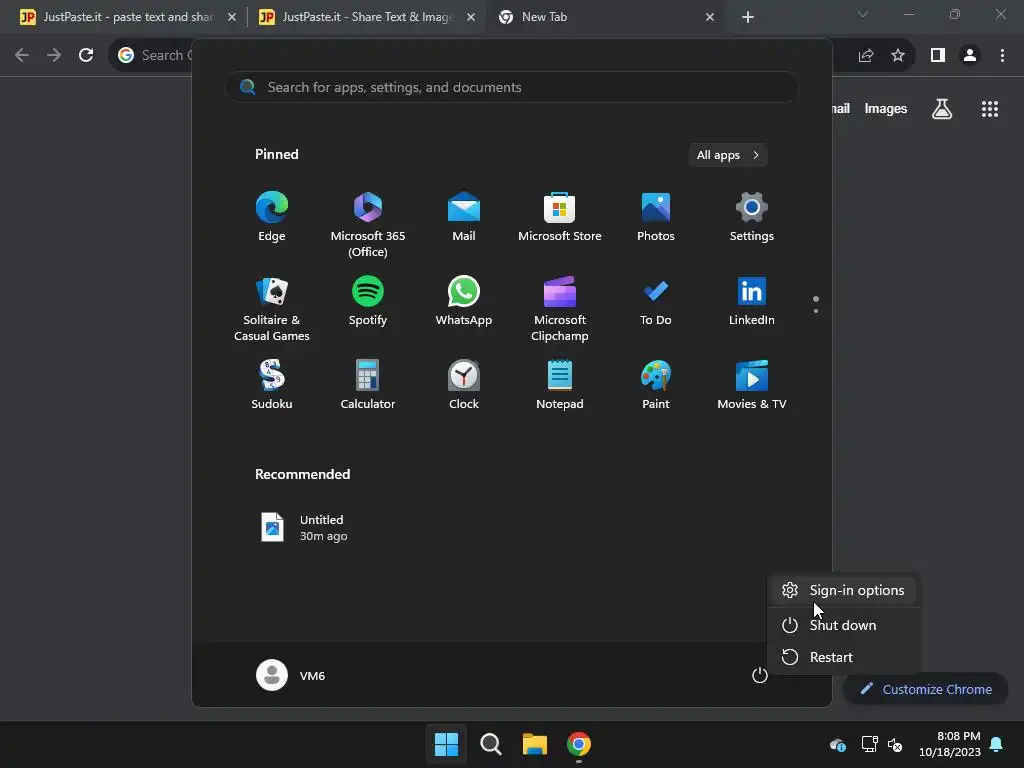The width and height of the screenshot is (1024, 768).
Task: Open Settings from the pinned apps
Action: (752, 217)
